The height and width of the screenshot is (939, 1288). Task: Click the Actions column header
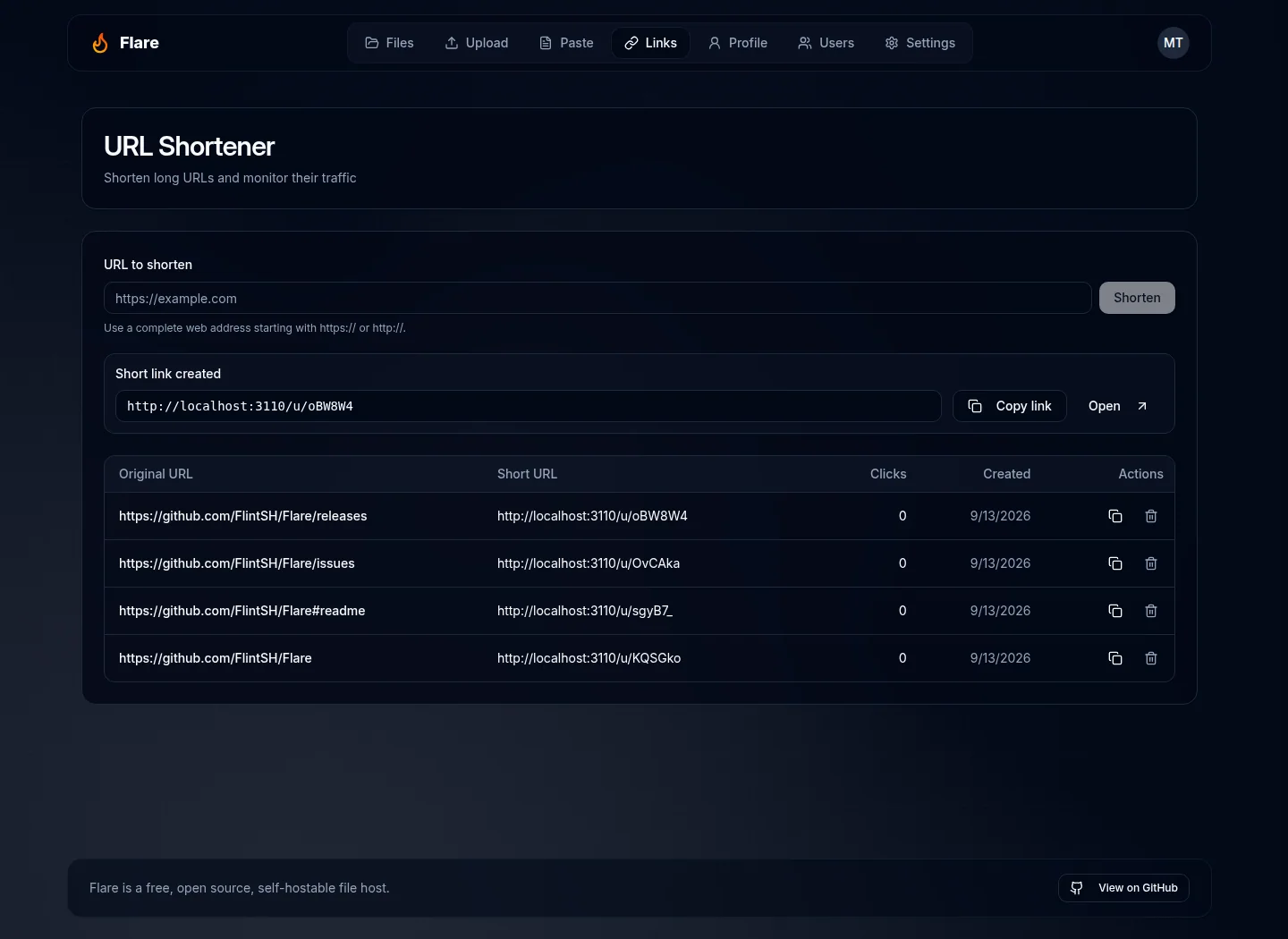tap(1140, 474)
